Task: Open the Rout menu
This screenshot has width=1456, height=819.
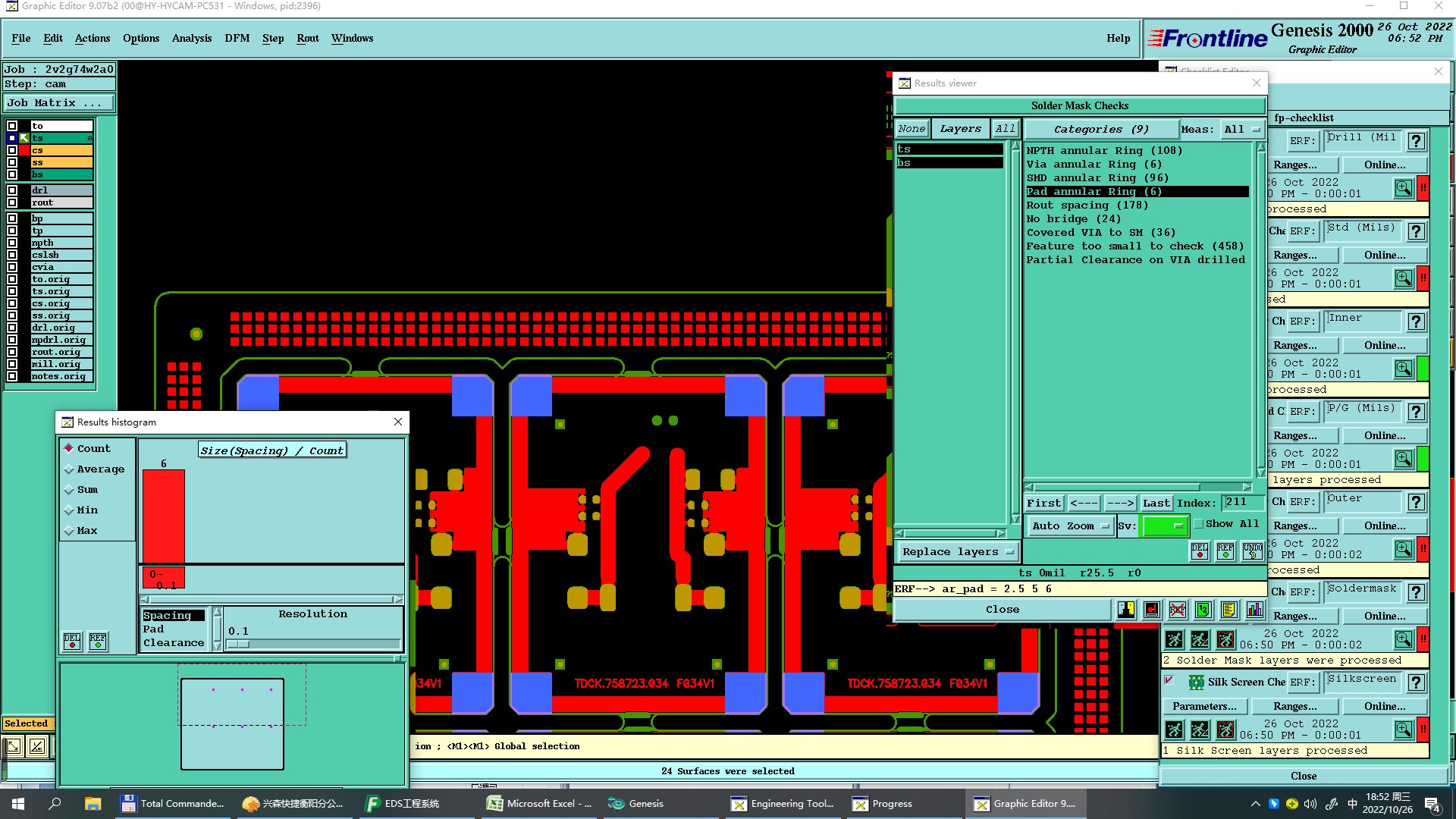Action: (x=308, y=38)
